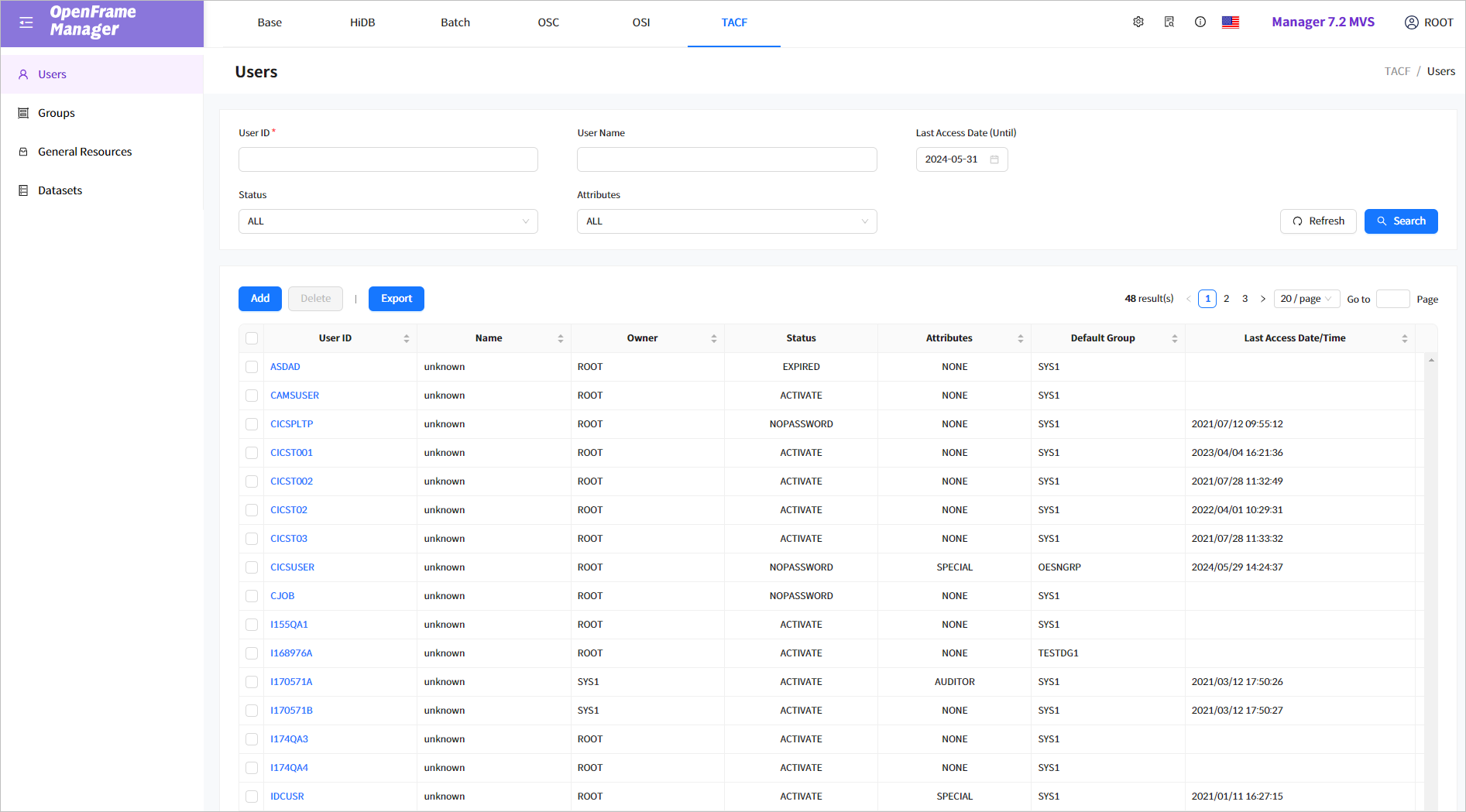
Task: Collapse sidebar with the hamburger menu icon
Action: click(x=26, y=22)
